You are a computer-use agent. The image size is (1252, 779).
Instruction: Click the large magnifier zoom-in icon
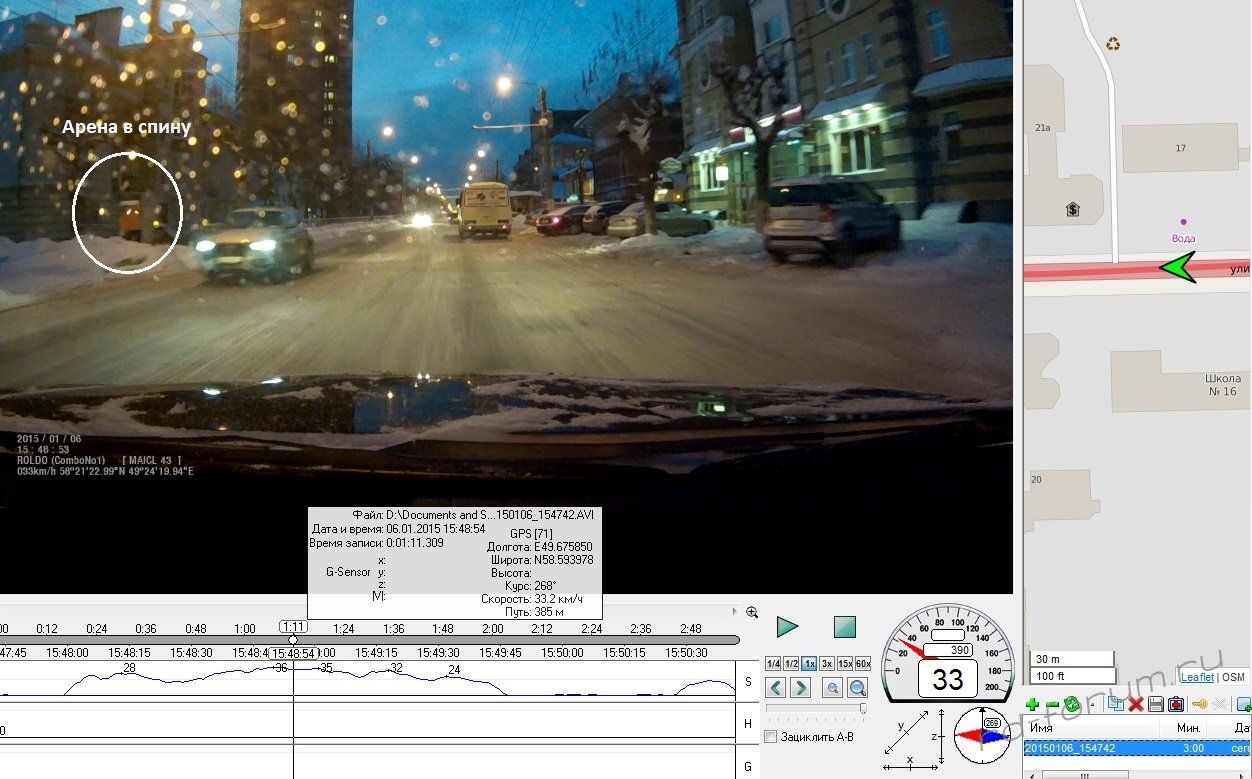pyautogui.click(x=858, y=688)
